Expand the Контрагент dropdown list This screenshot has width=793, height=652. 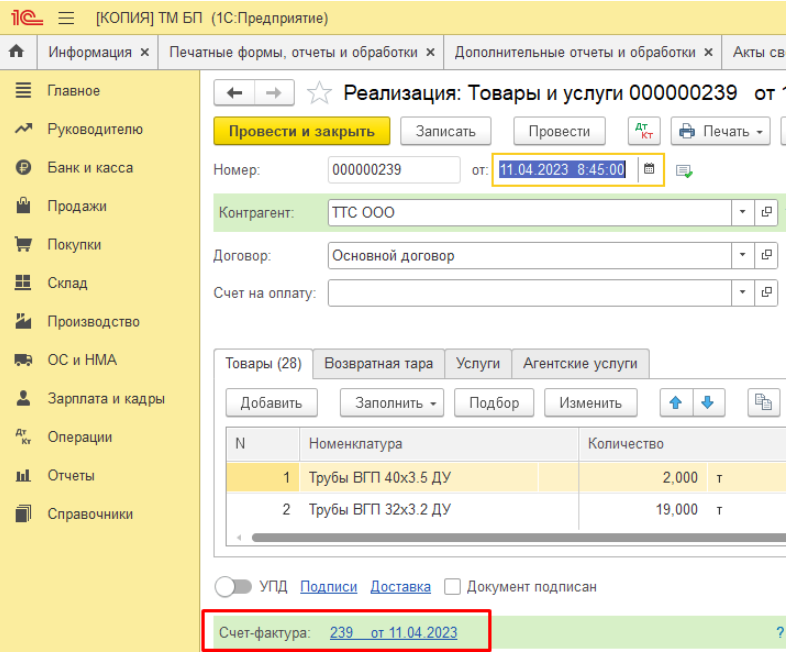coord(742,212)
